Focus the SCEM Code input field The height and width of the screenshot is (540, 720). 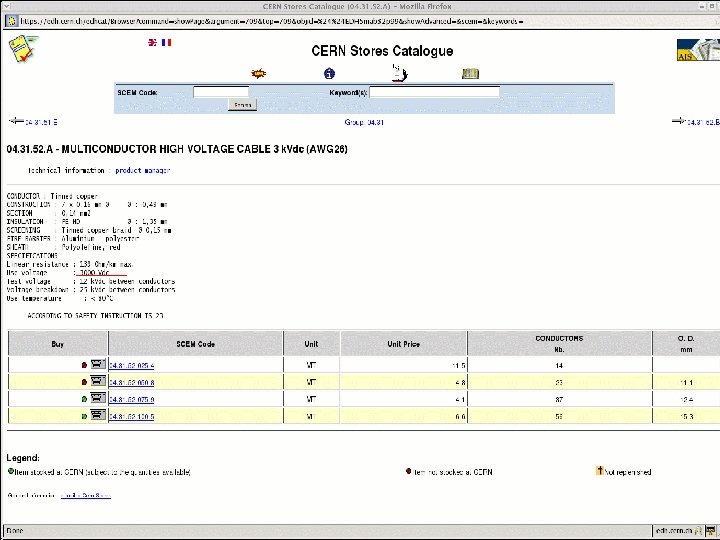pyautogui.click(x=221, y=92)
